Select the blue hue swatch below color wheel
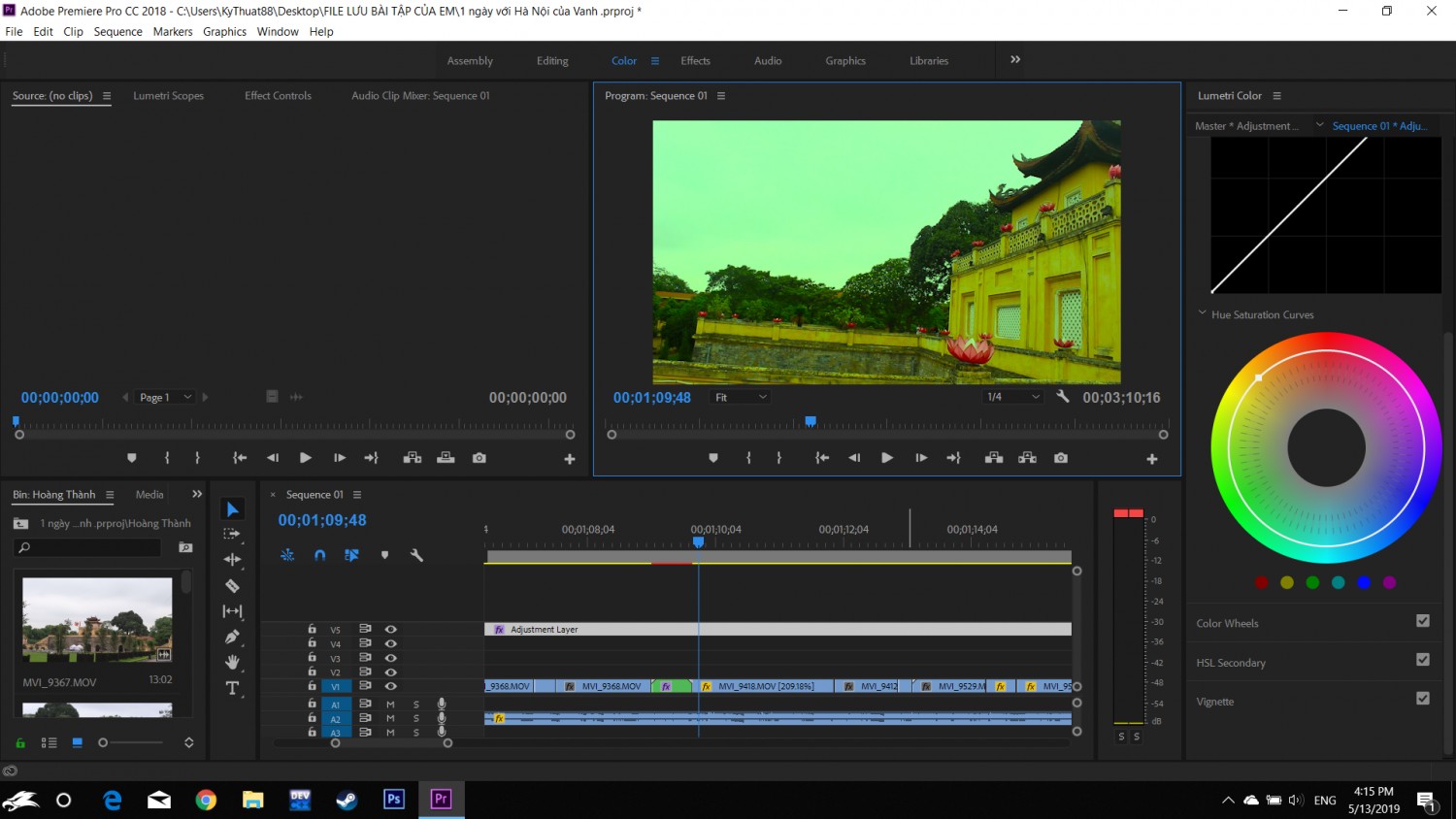 pos(1364,582)
